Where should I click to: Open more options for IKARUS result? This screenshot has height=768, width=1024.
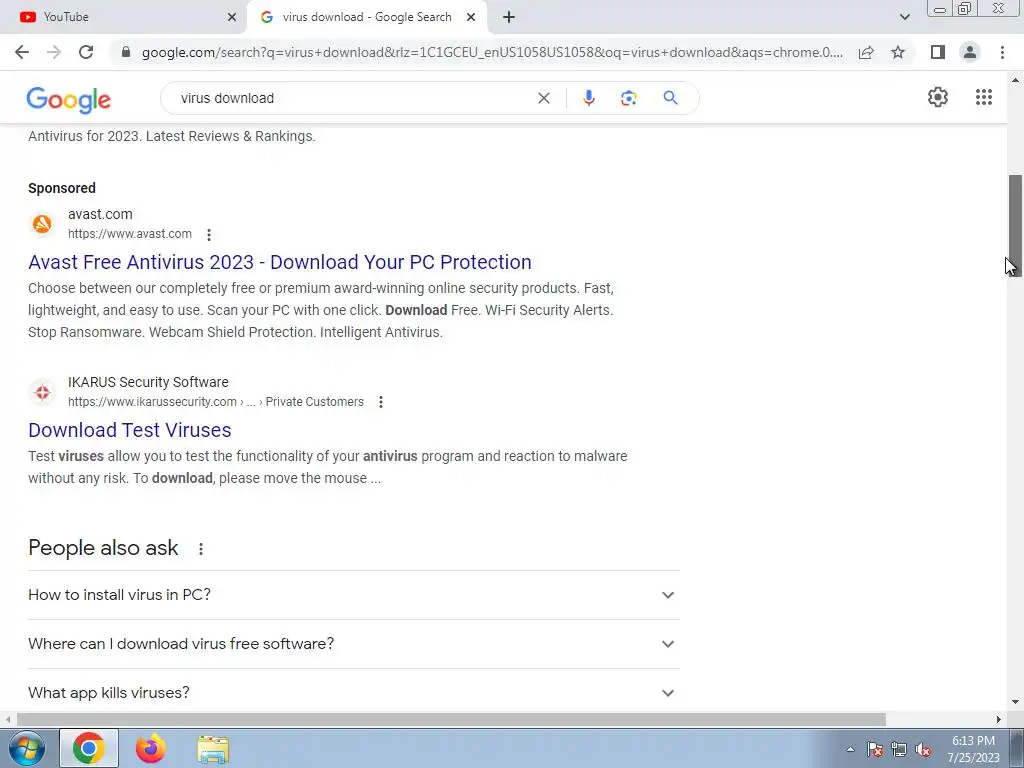tap(381, 402)
